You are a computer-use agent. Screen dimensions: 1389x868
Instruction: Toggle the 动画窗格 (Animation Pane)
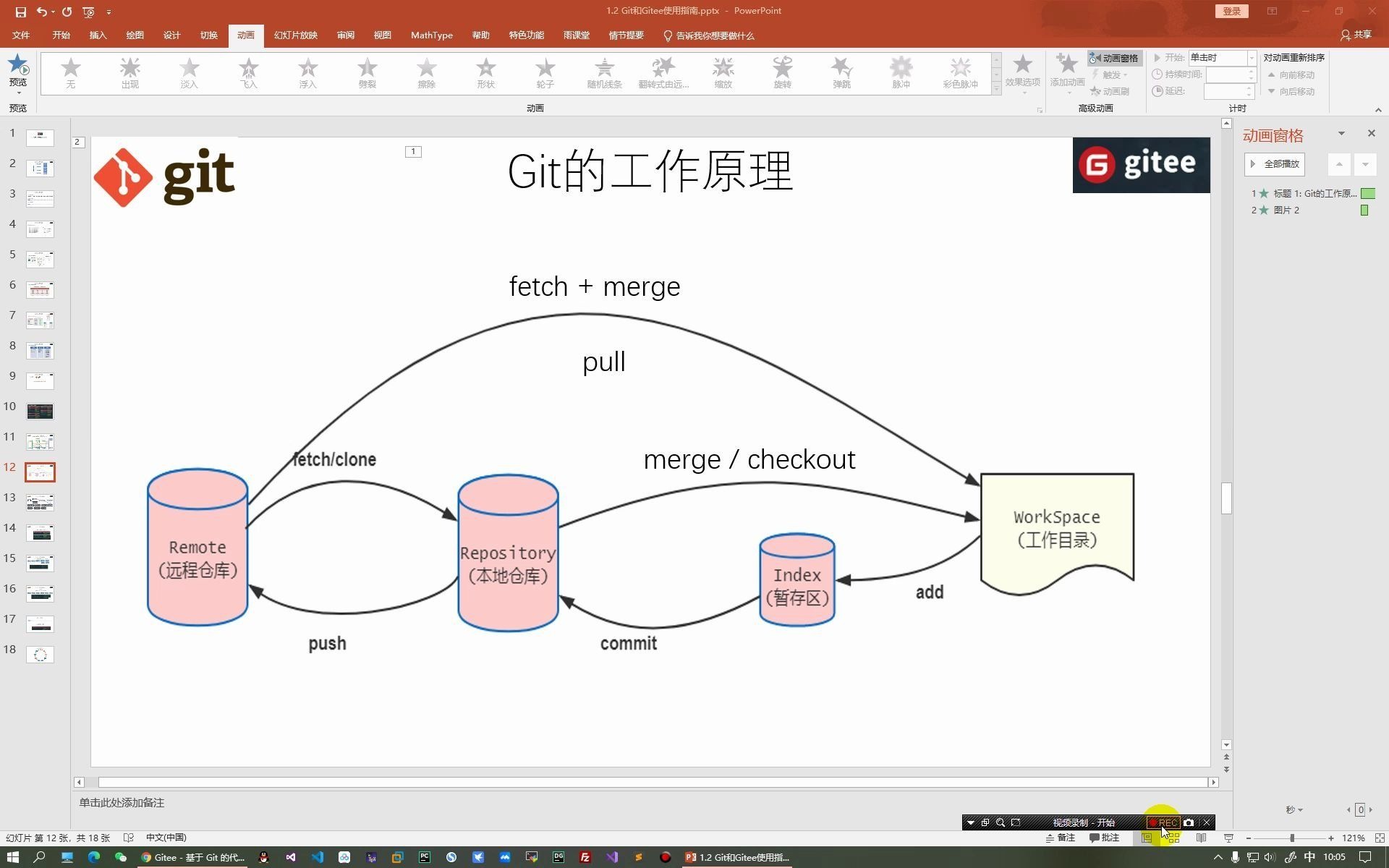[x=1116, y=58]
